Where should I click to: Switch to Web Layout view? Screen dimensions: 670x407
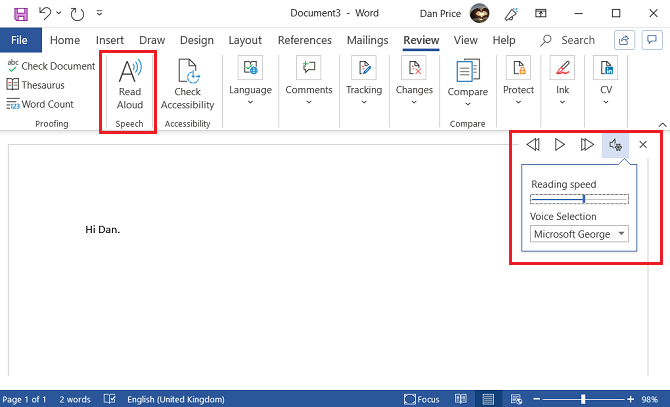click(516, 399)
